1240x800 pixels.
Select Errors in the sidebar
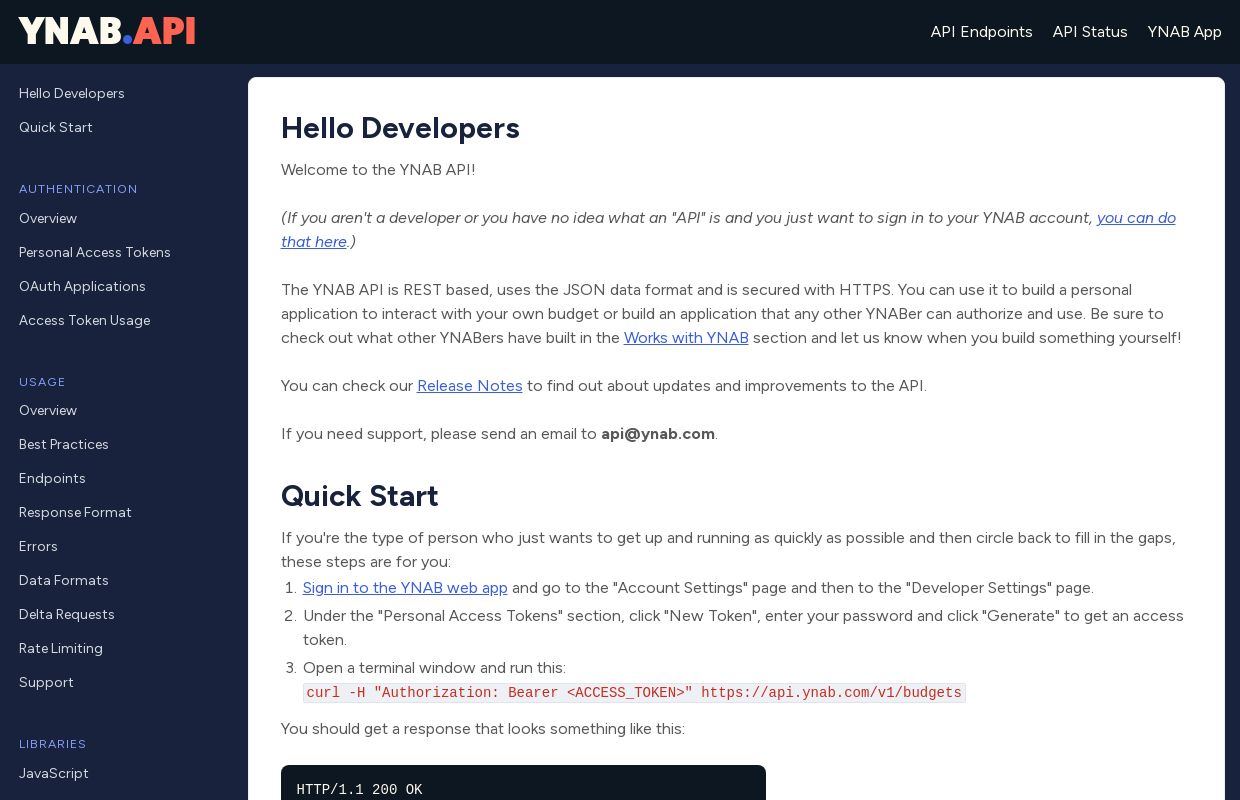38,547
